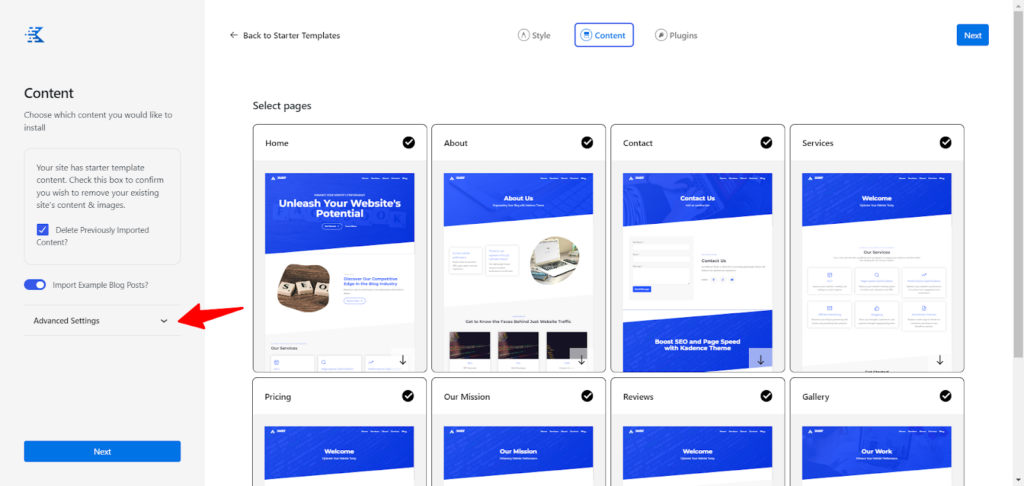Viewport: 1024px width, 486px height.
Task: Deselect the Pricing page checkmark
Action: 408,396
